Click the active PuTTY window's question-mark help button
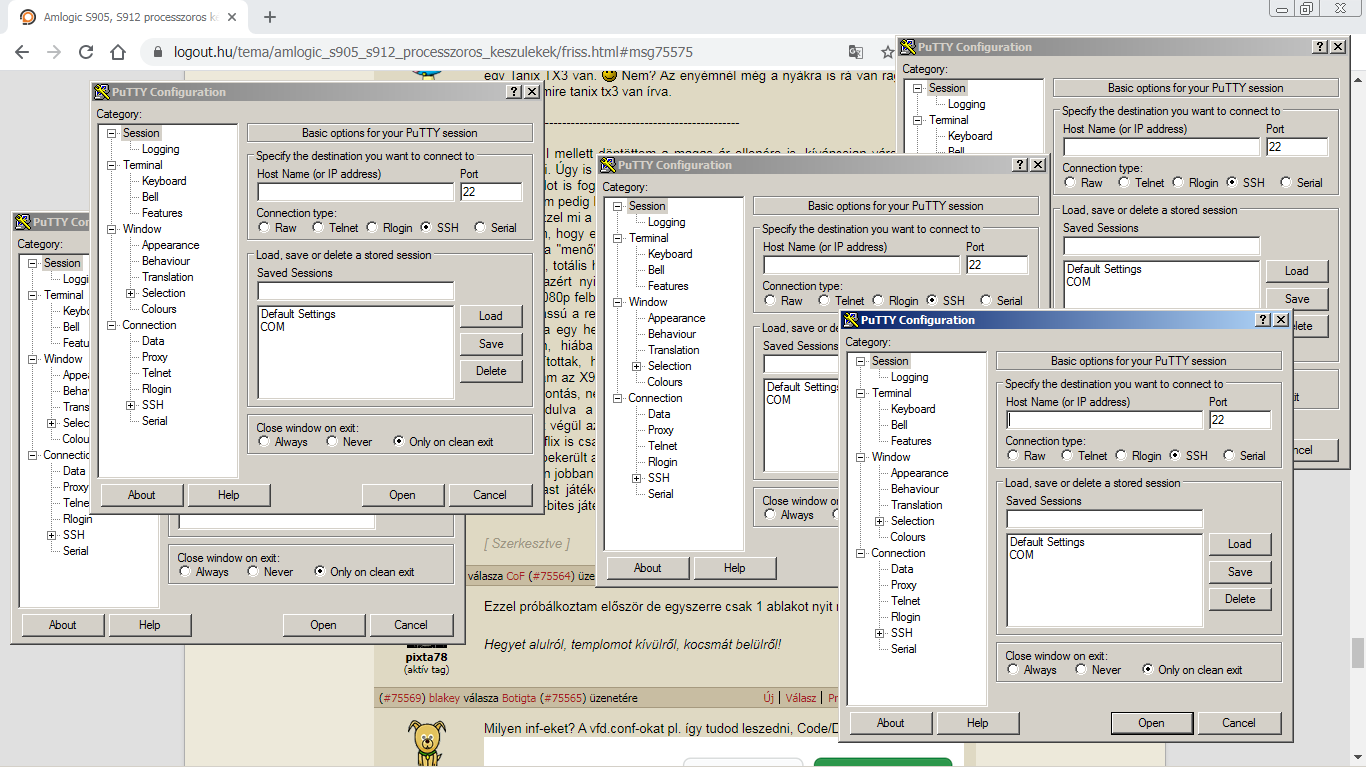The image size is (1366, 768). pyautogui.click(x=1263, y=320)
